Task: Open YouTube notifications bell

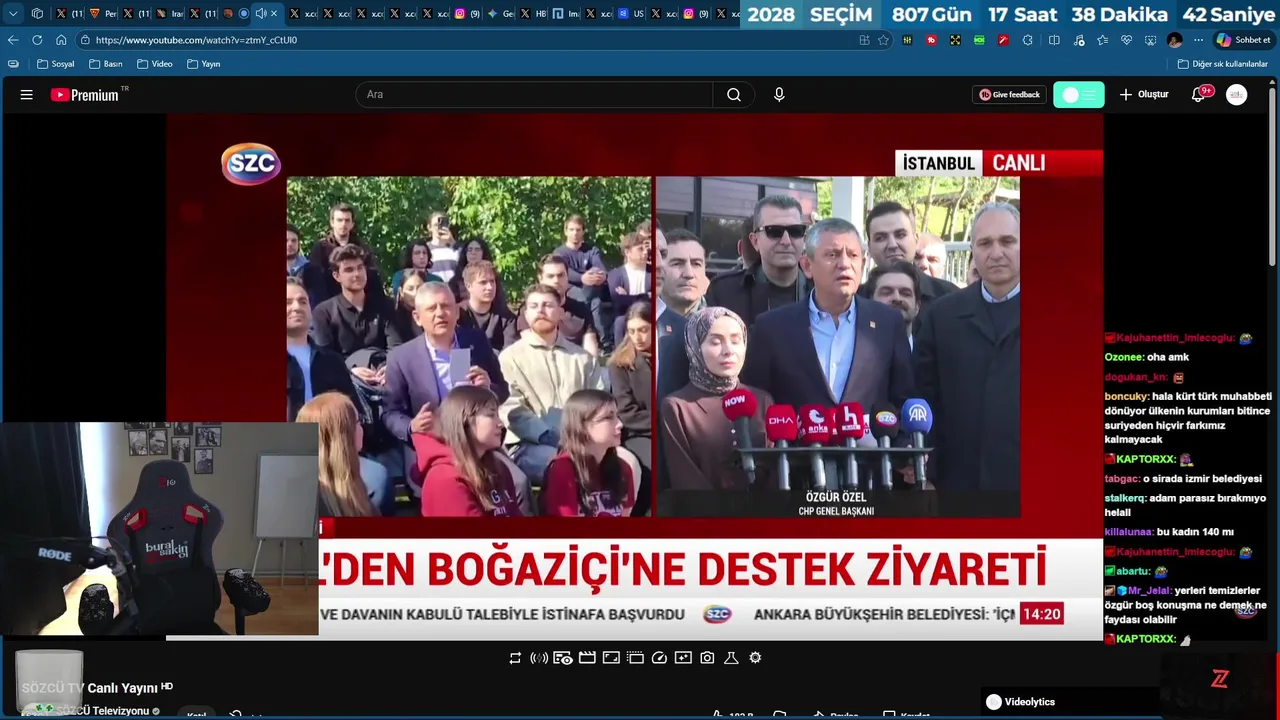Action: pyautogui.click(x=1199, y=95)
